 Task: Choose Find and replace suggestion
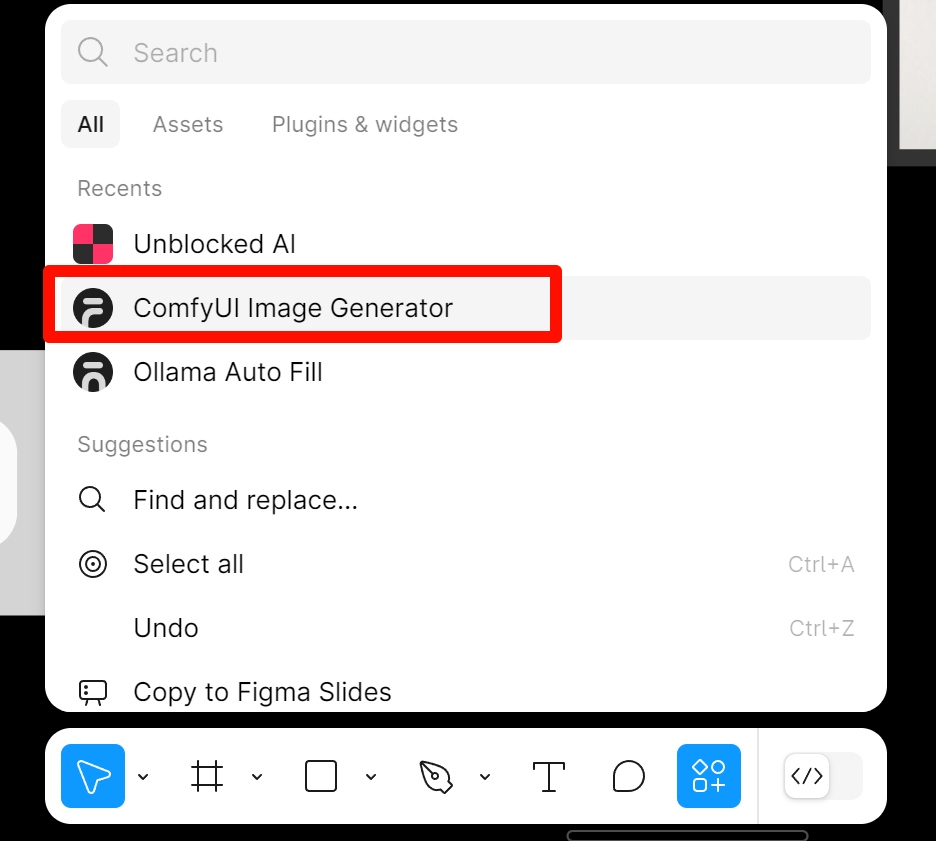tap(466, 500)
